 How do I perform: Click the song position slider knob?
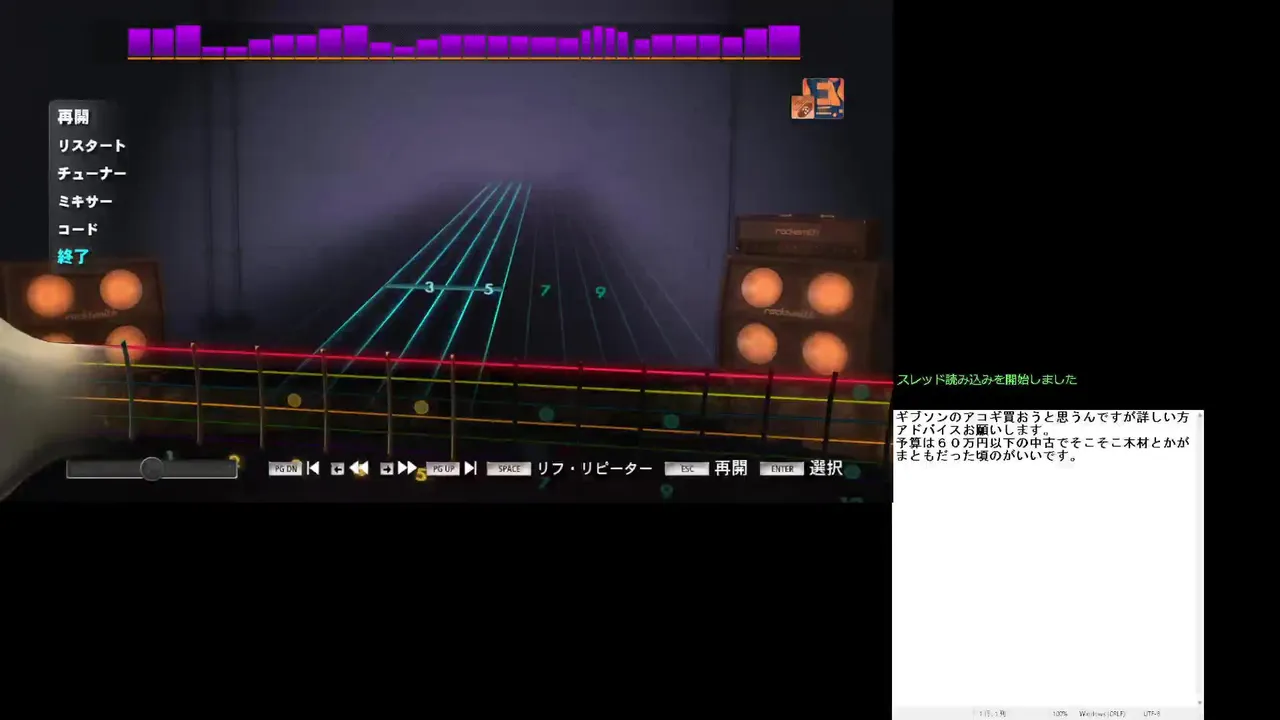[x=151, y=468]
